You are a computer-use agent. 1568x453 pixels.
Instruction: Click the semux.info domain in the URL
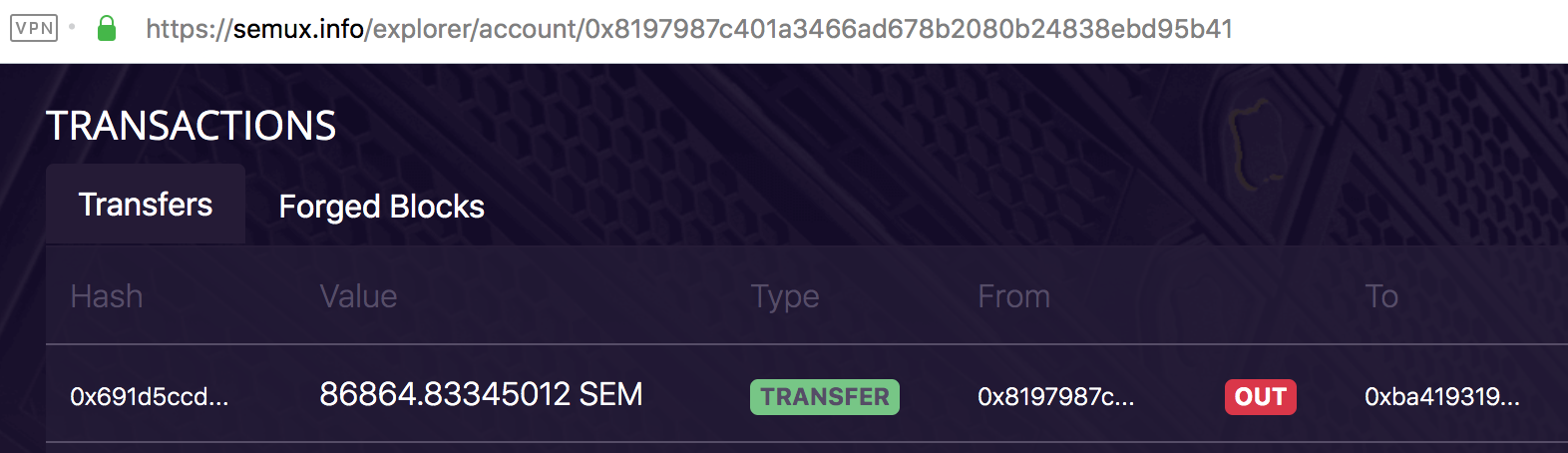pyautogui.click(x=297, y=29)
